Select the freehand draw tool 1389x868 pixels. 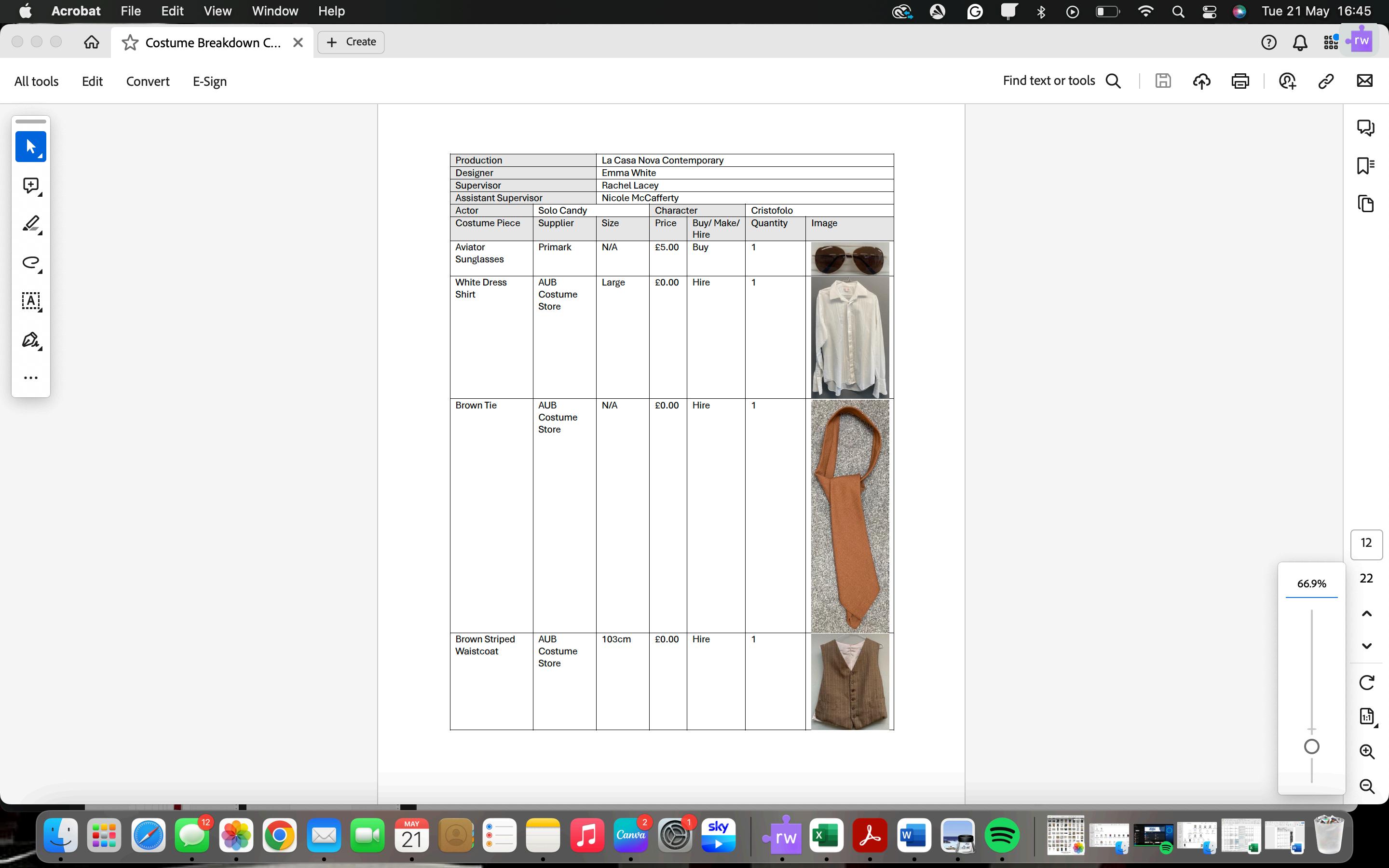tap(30, 263)
